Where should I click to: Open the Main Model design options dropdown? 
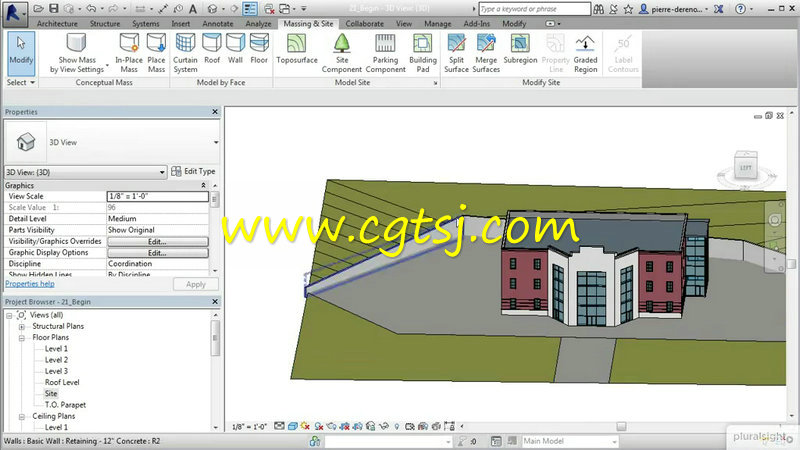click(614, 441)
